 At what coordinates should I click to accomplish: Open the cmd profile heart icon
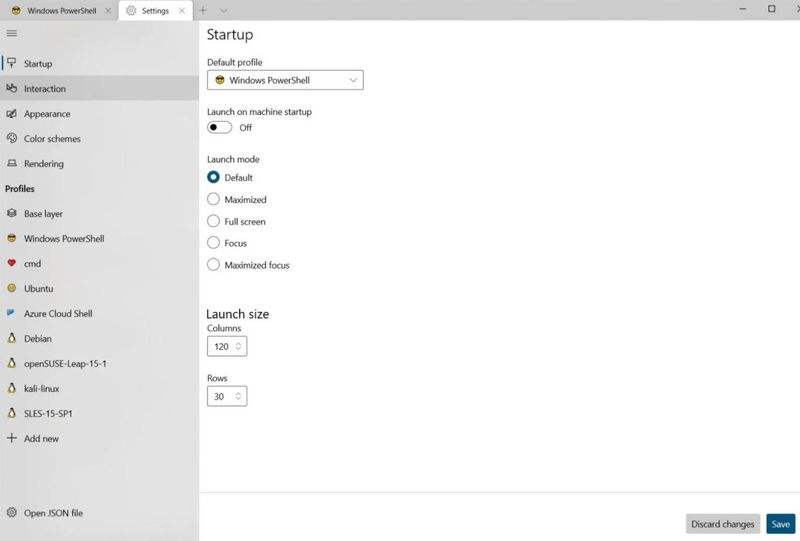[x=12, y=264]
